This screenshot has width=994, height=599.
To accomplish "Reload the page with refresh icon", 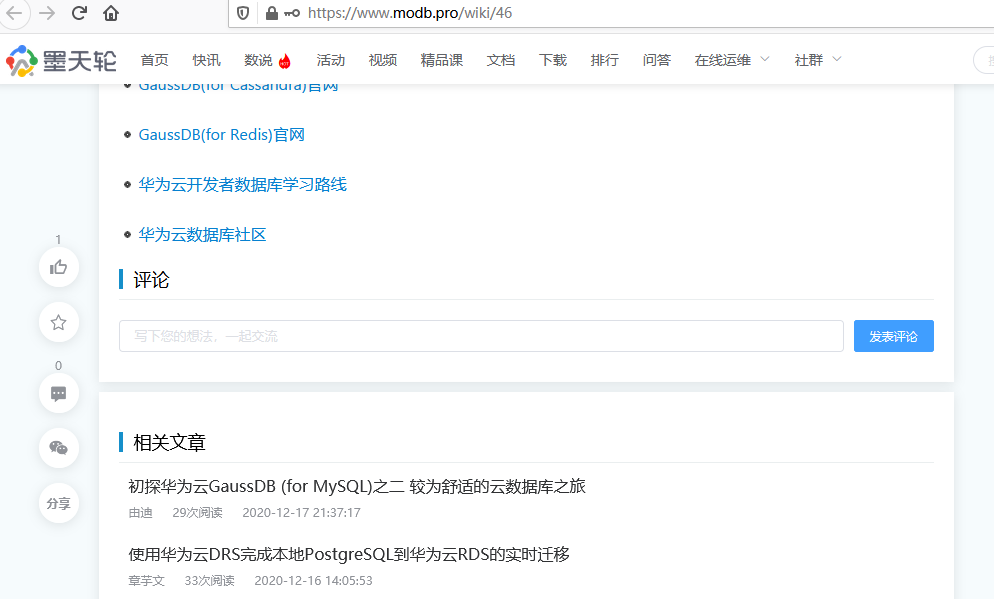I will point(79,13).
